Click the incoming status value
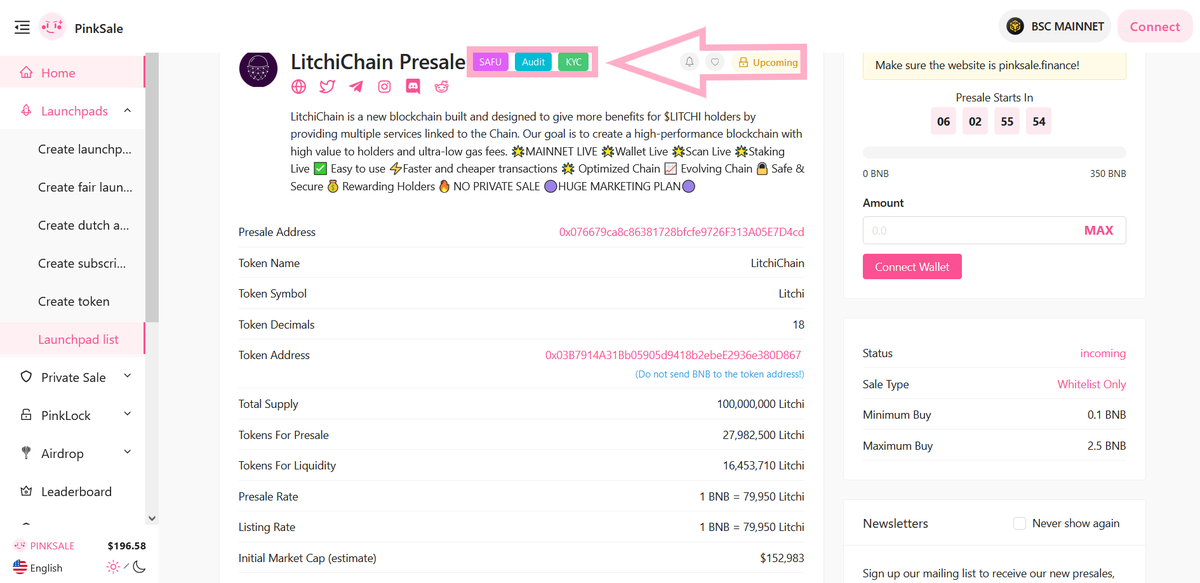Viewport: 1200px width, 583px height. pos(1103,353)
